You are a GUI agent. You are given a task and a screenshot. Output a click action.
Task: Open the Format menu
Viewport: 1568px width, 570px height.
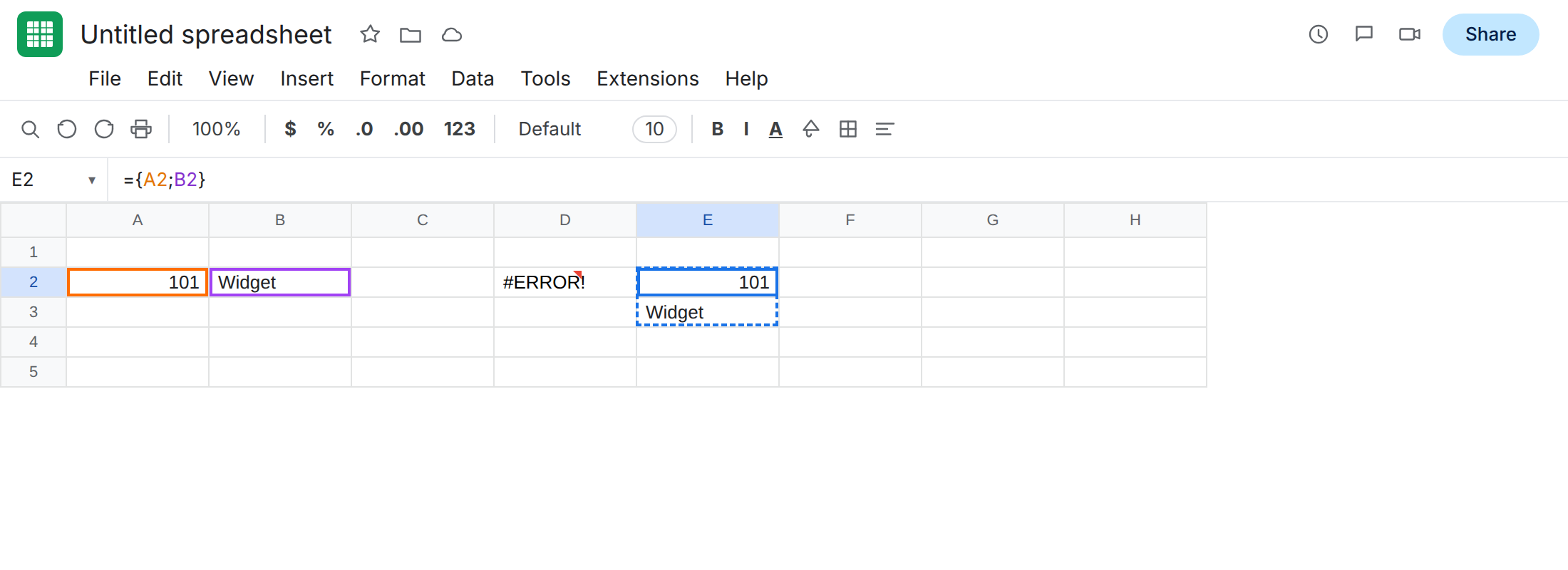[x=392, y=78]
